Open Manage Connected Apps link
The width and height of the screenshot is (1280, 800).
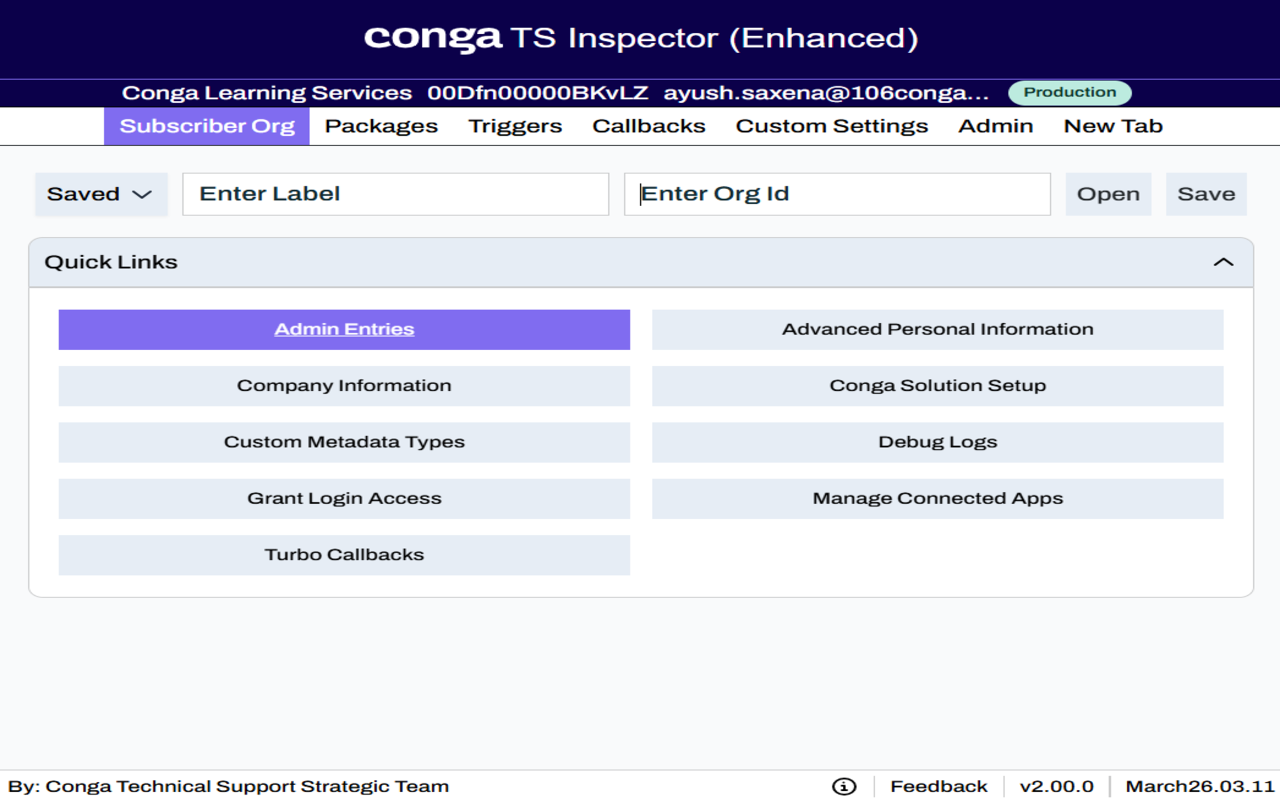point(938,498)
